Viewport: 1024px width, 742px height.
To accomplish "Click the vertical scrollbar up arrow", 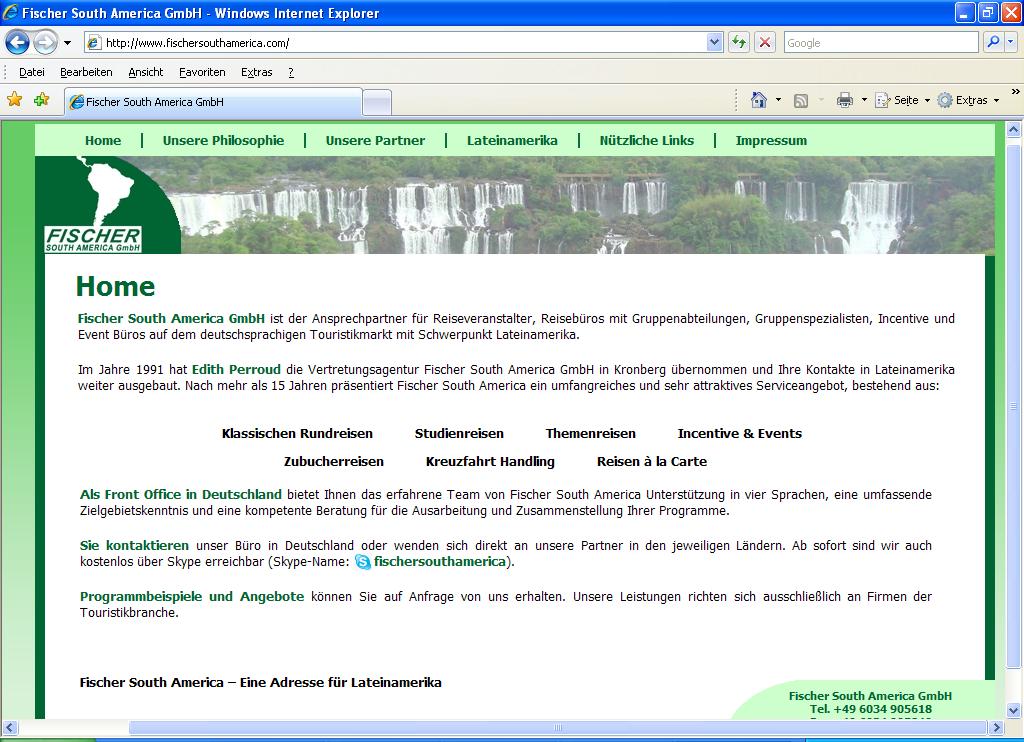I will click(x=1013, y=129).
